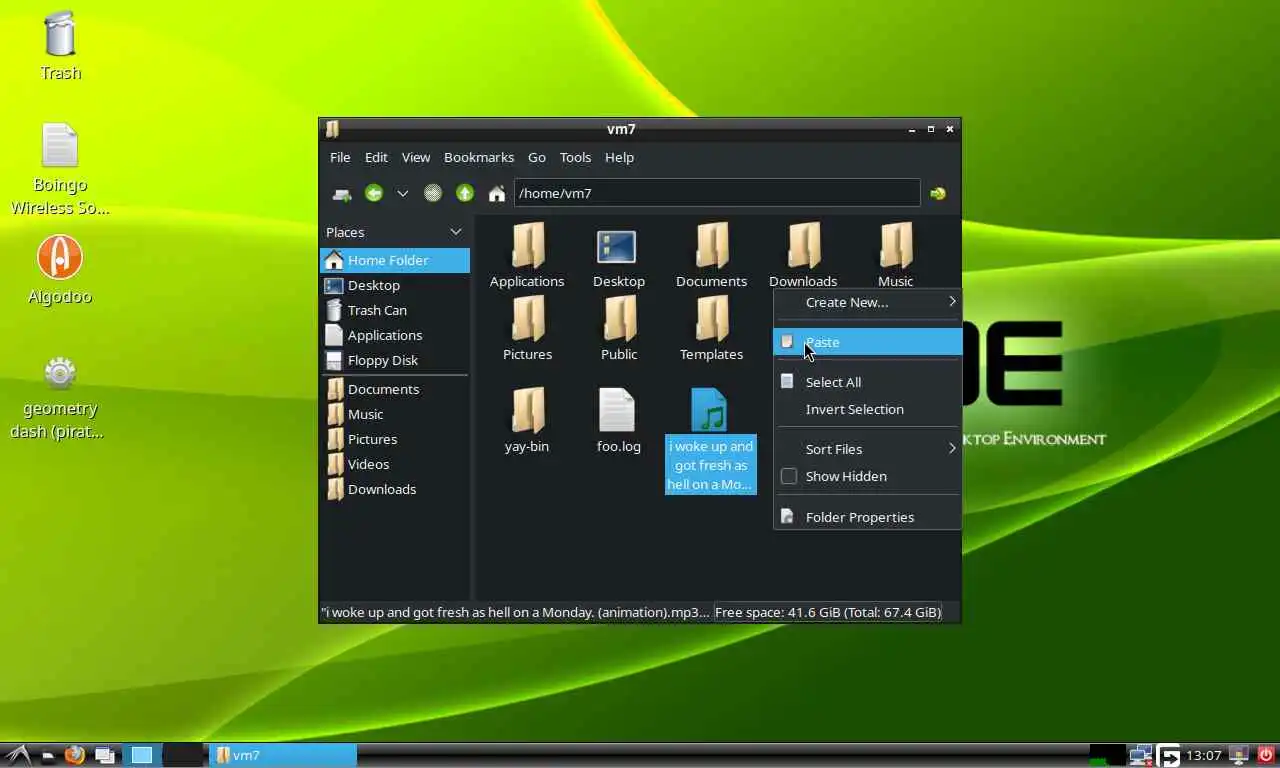Screen dimensions: 1280x768
Task: Select the yay-bin folder
Action: [x=527, y=420]
